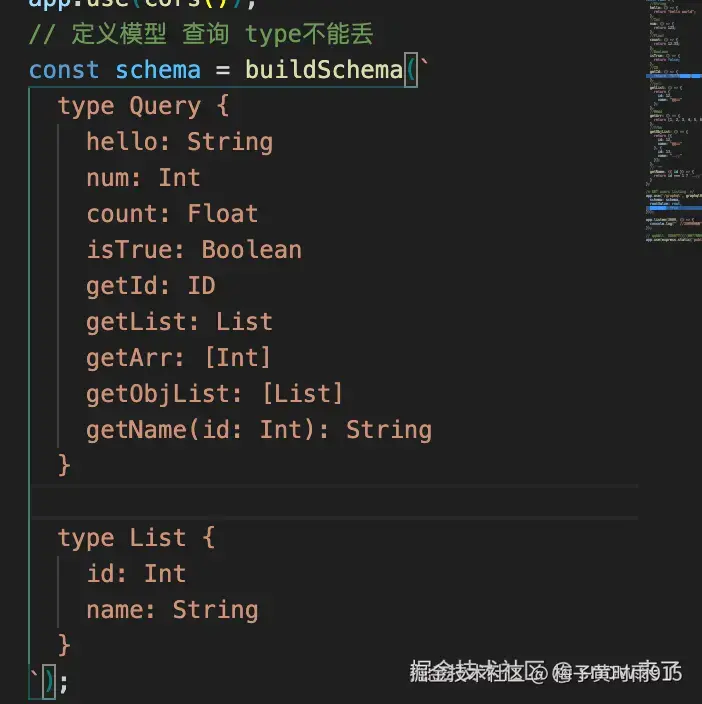
Task: Click the getId: ID field
Action: (x=150, y=286)
